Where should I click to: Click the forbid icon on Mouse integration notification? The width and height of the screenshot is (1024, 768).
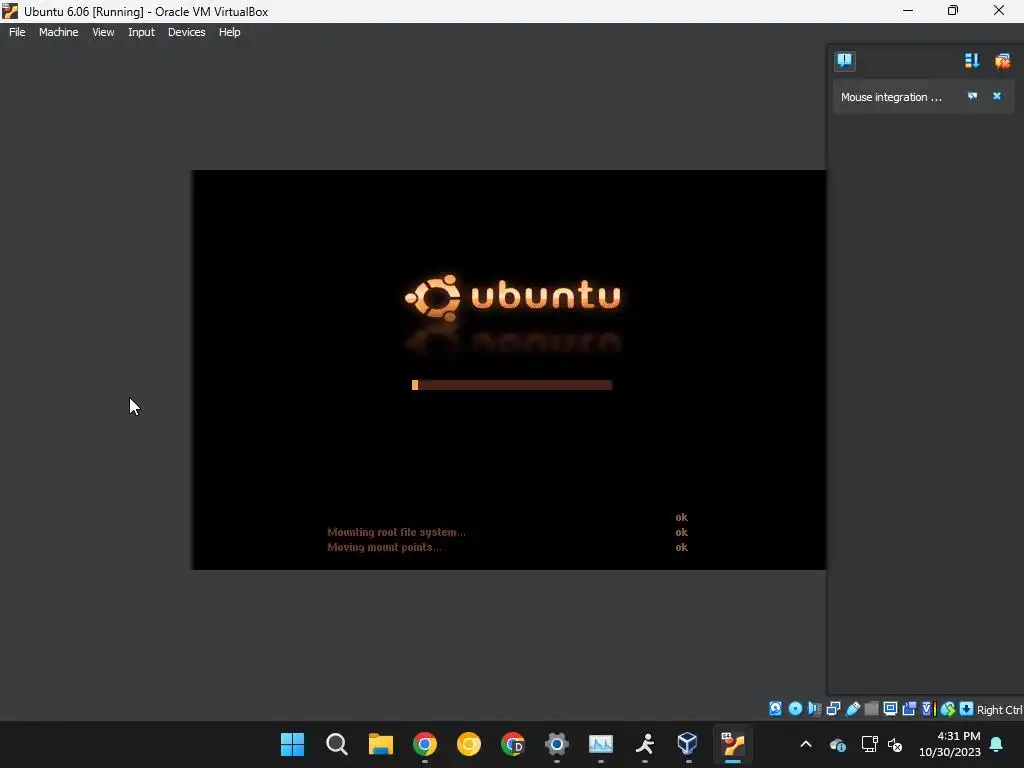coord(972,96)
